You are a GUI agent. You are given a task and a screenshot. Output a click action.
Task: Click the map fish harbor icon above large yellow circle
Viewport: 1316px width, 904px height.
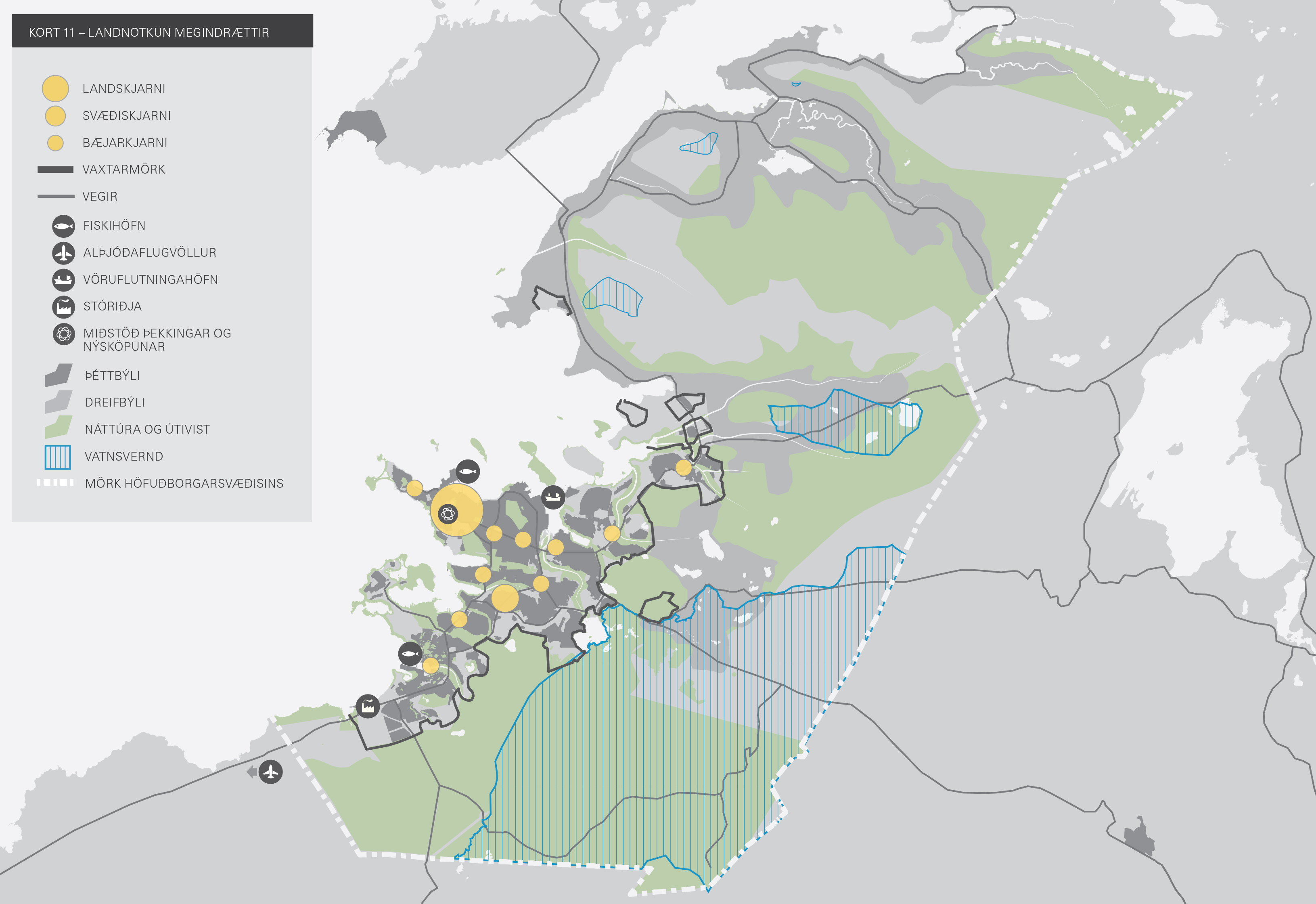click(468, 471)
